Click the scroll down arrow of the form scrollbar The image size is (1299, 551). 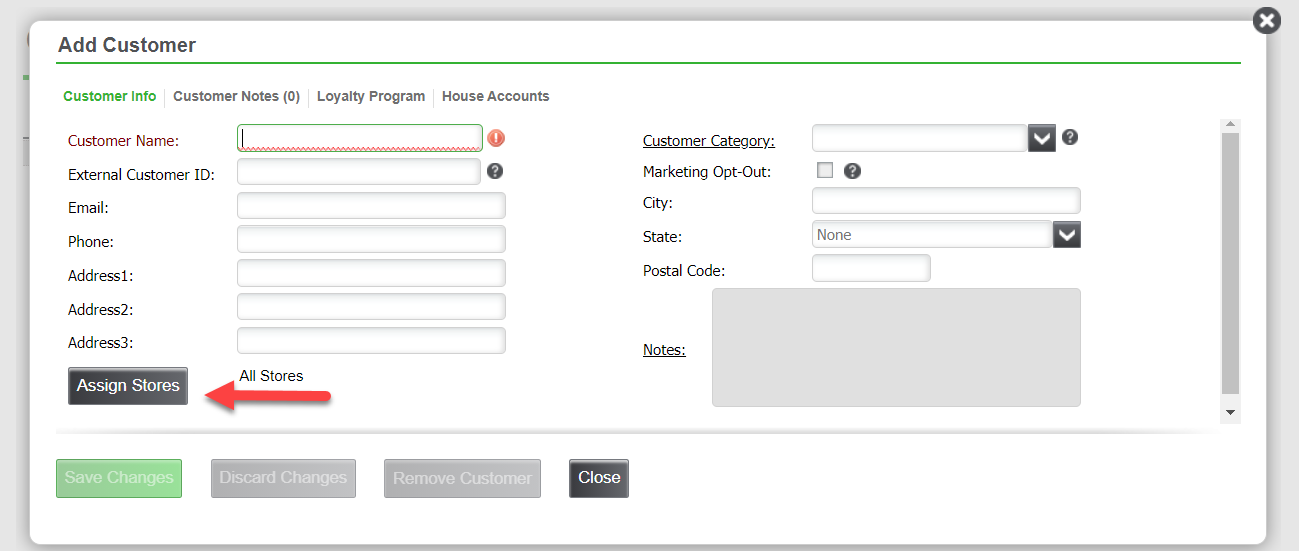click(1230, 412)
